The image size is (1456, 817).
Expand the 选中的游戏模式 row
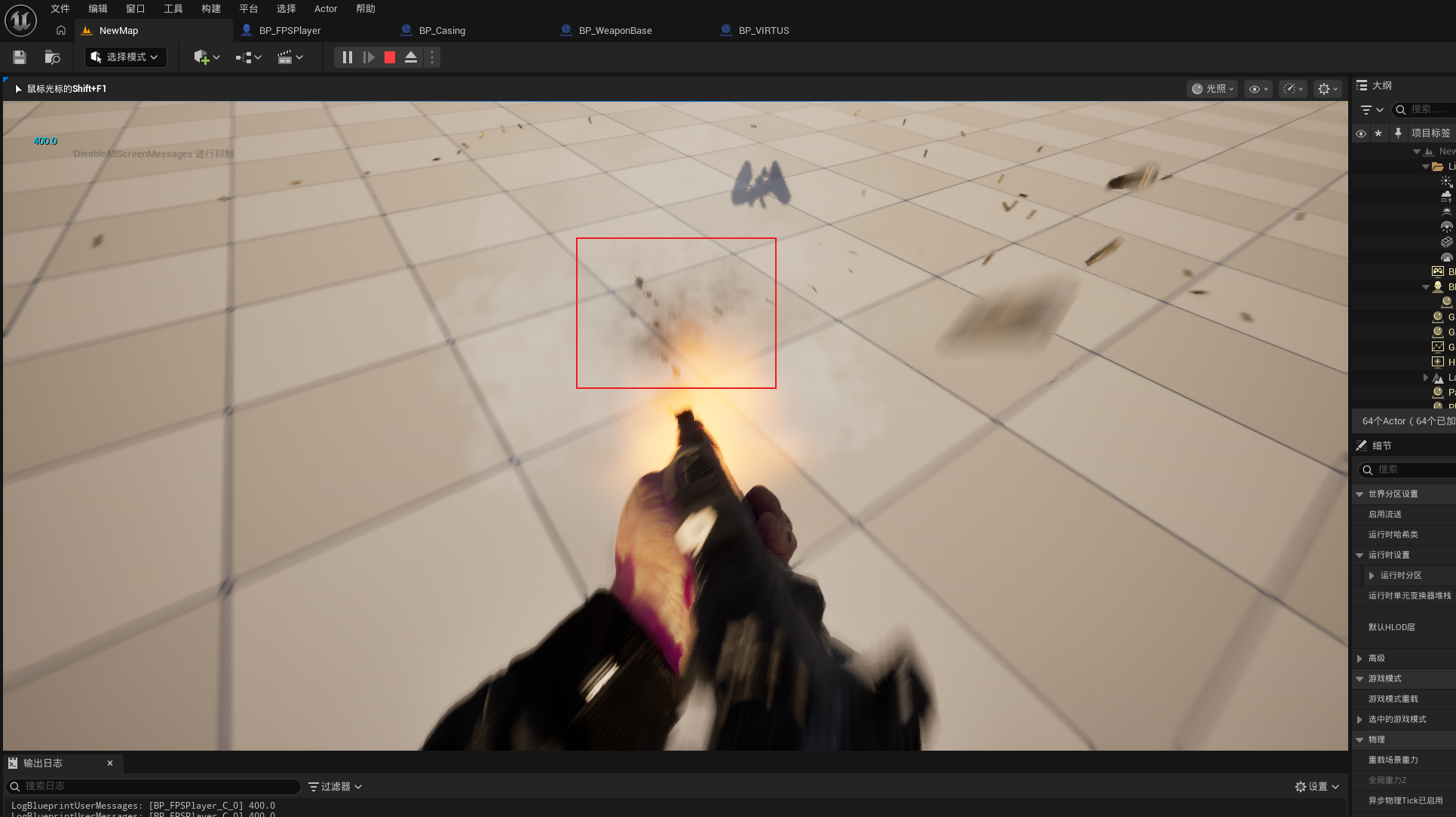(x=1359, y=720)
